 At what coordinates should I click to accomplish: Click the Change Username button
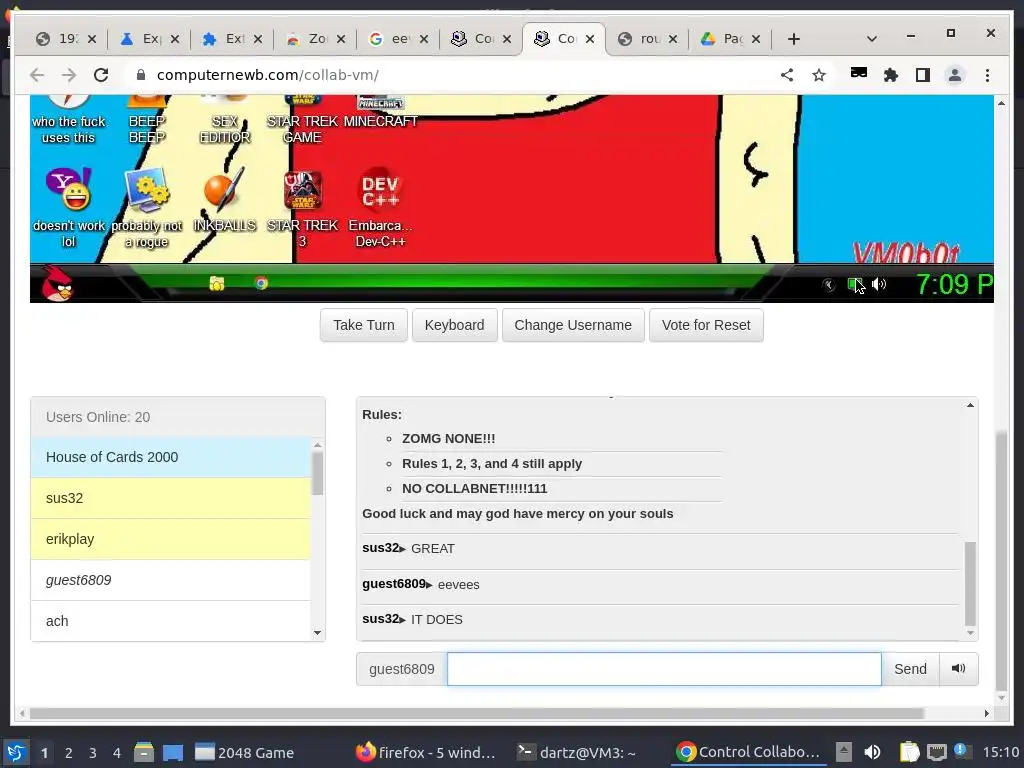[x=573, y=325]
